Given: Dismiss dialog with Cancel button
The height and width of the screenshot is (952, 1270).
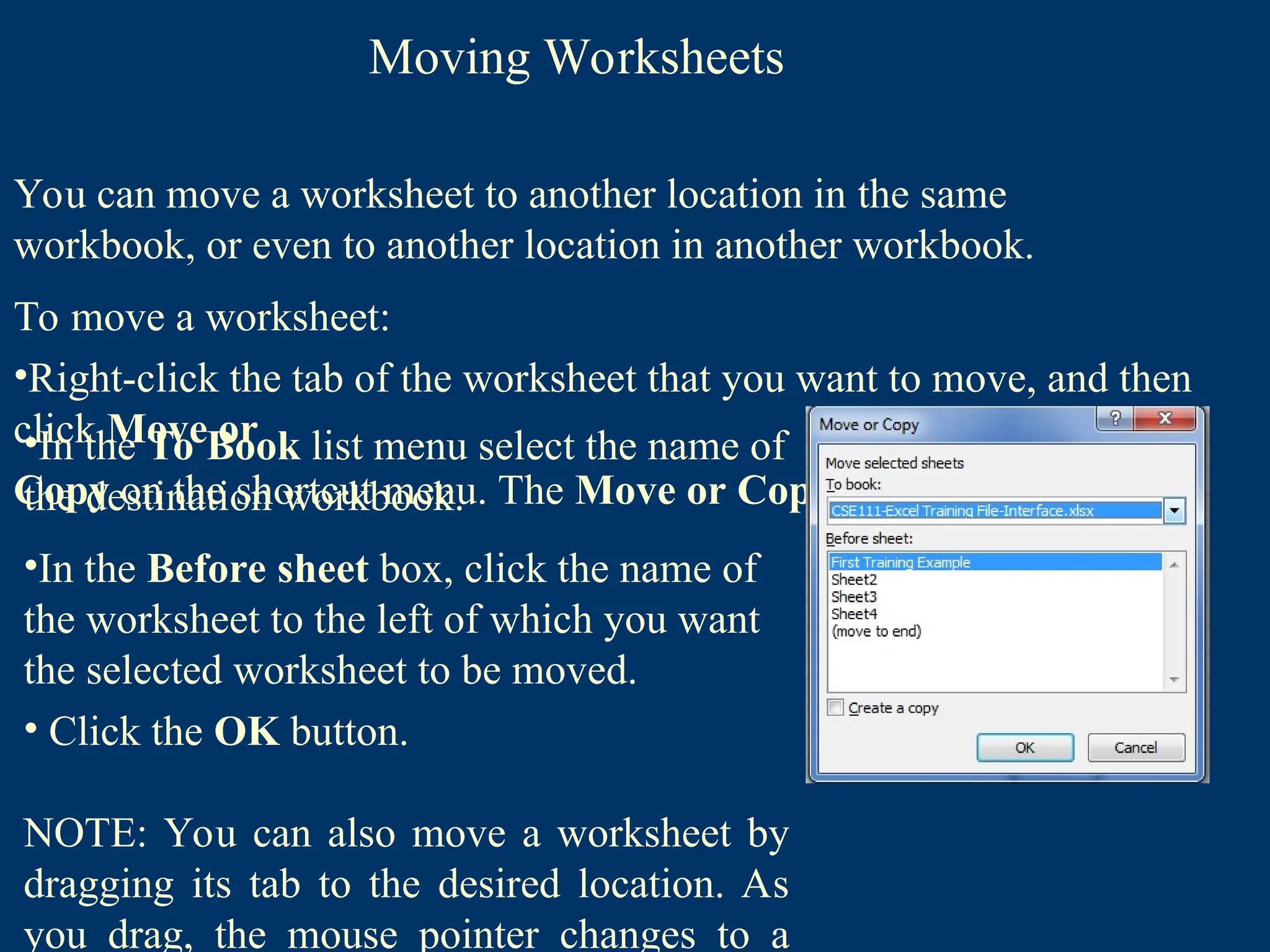Looking at the screenshot, I should point(1136,747).
